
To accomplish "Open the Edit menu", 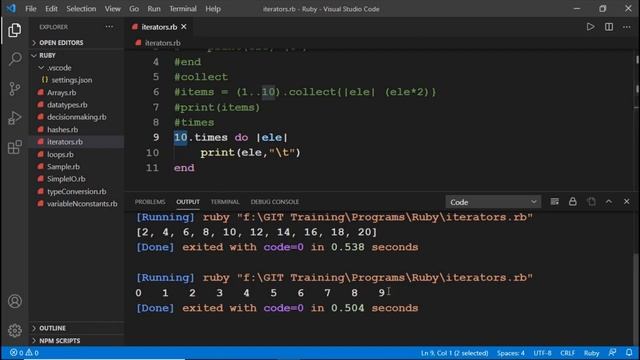I will click(x=51, y=9).
